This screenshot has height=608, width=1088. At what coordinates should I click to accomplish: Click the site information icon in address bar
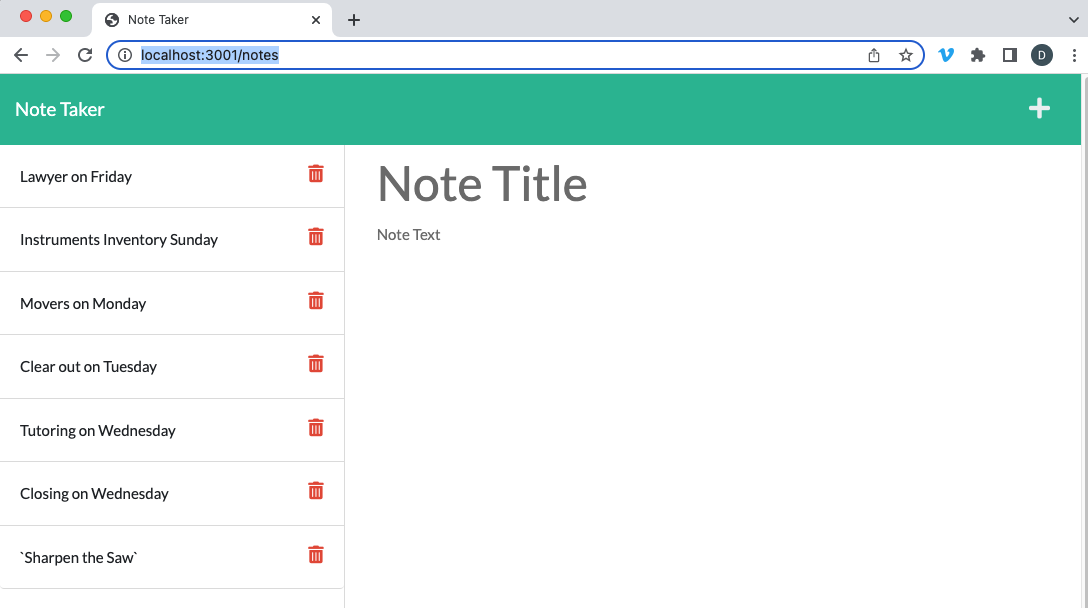125,55
